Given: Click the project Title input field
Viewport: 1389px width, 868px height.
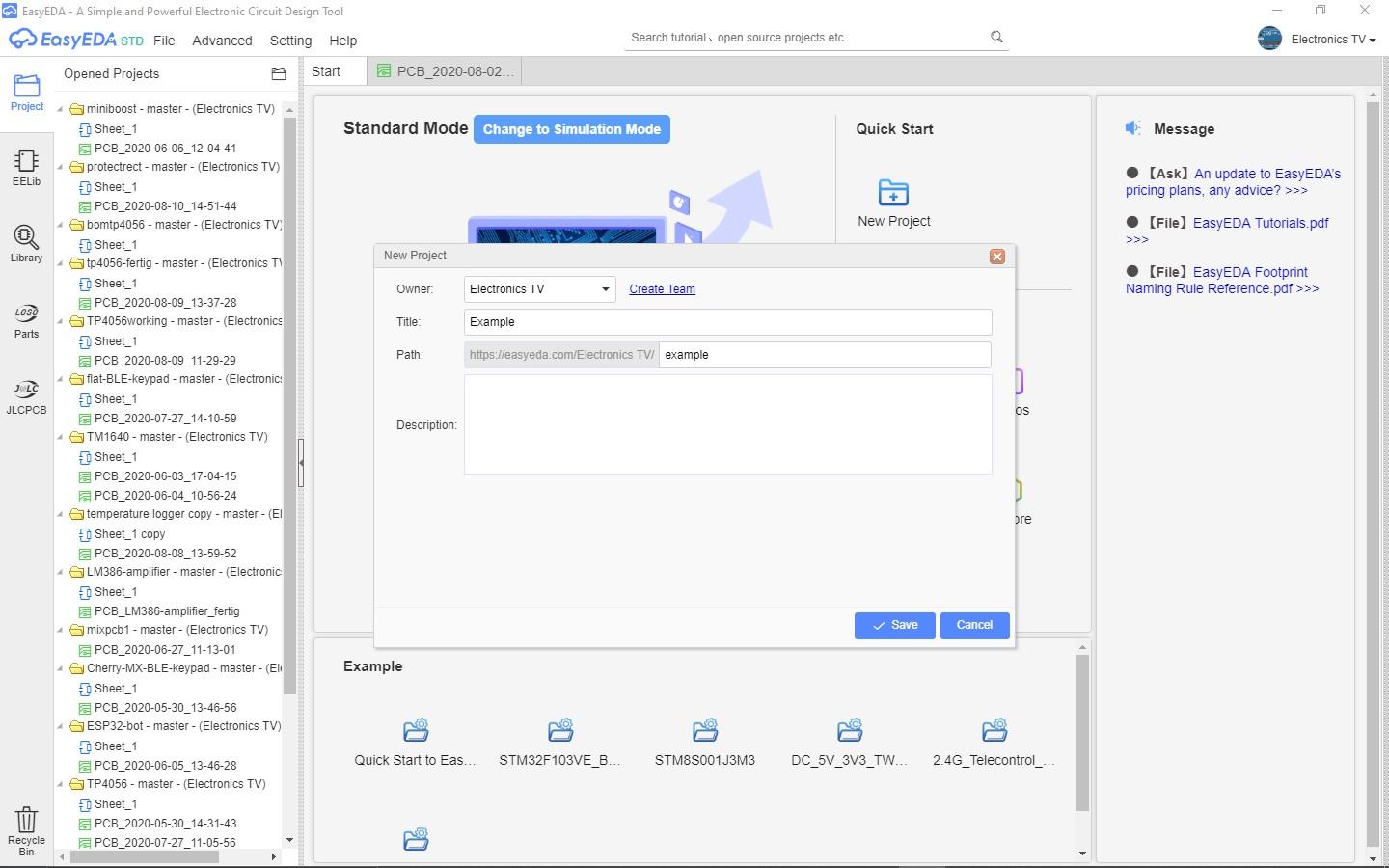Looking at the screenshot, I should [x=727, y=322].
